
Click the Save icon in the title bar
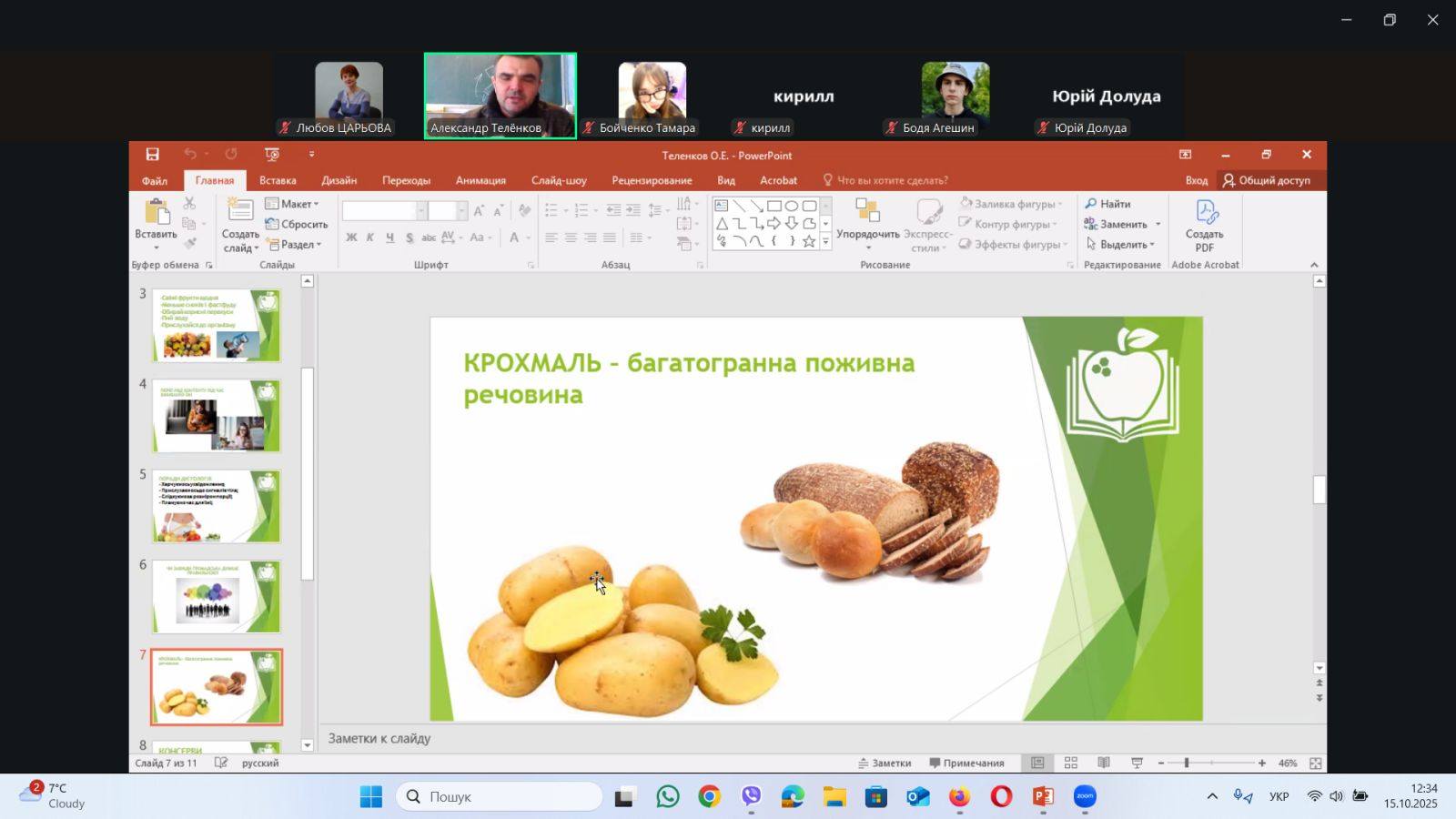click(x=153, y=155)
